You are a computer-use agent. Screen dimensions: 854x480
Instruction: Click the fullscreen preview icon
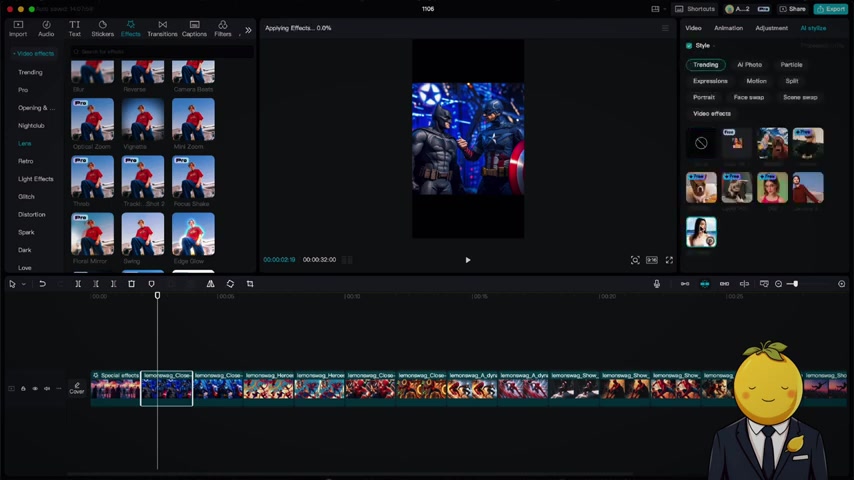(x=669, y=260)
